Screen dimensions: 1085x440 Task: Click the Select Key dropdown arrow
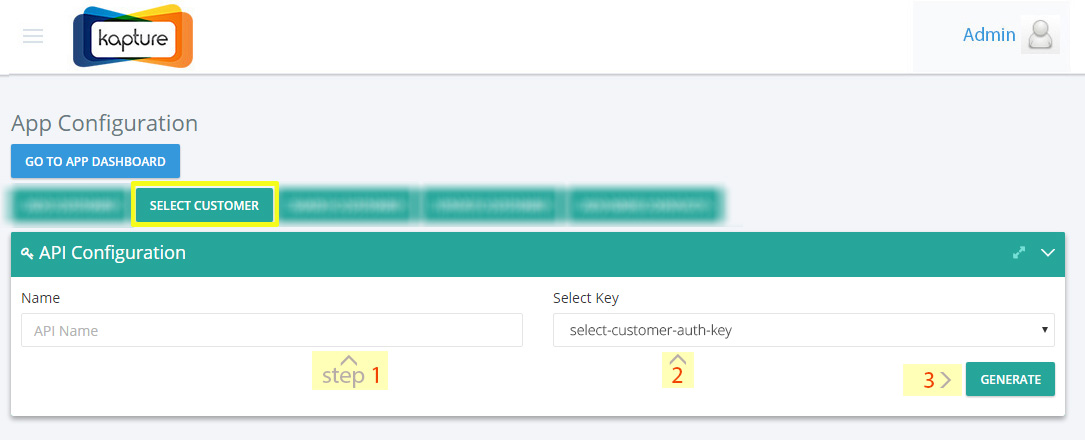click(1044, 331)
